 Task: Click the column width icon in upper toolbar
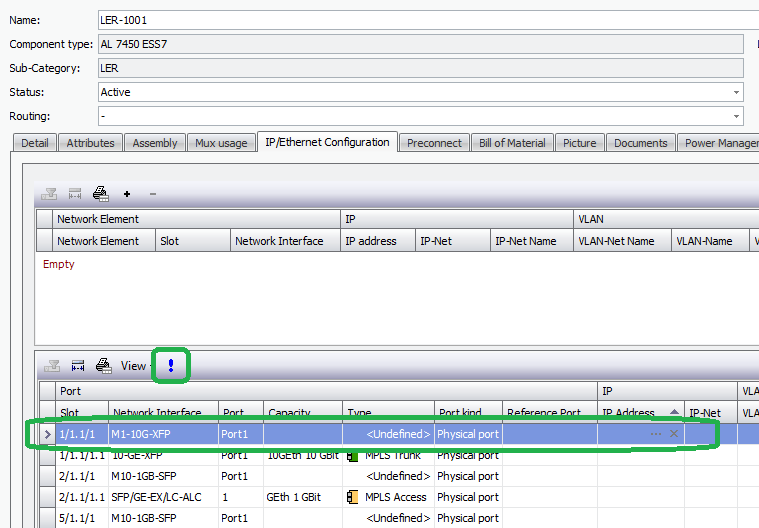pos(75,194)
